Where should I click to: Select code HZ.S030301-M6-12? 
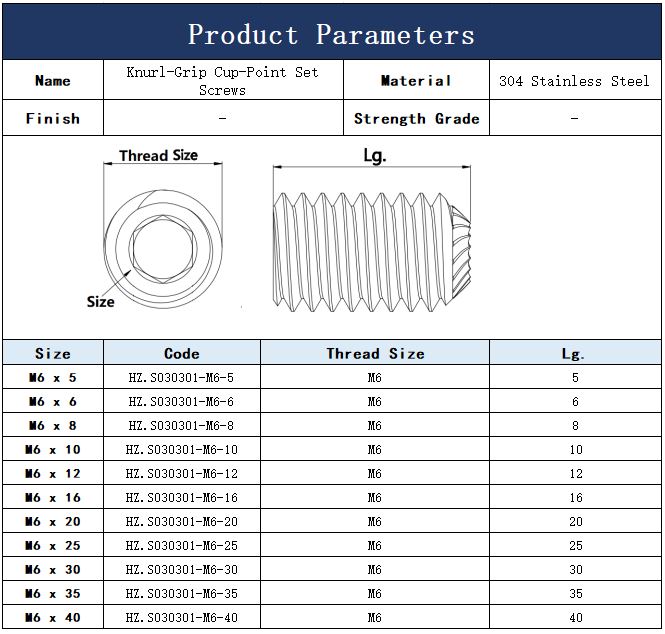[x=181, y=474]
